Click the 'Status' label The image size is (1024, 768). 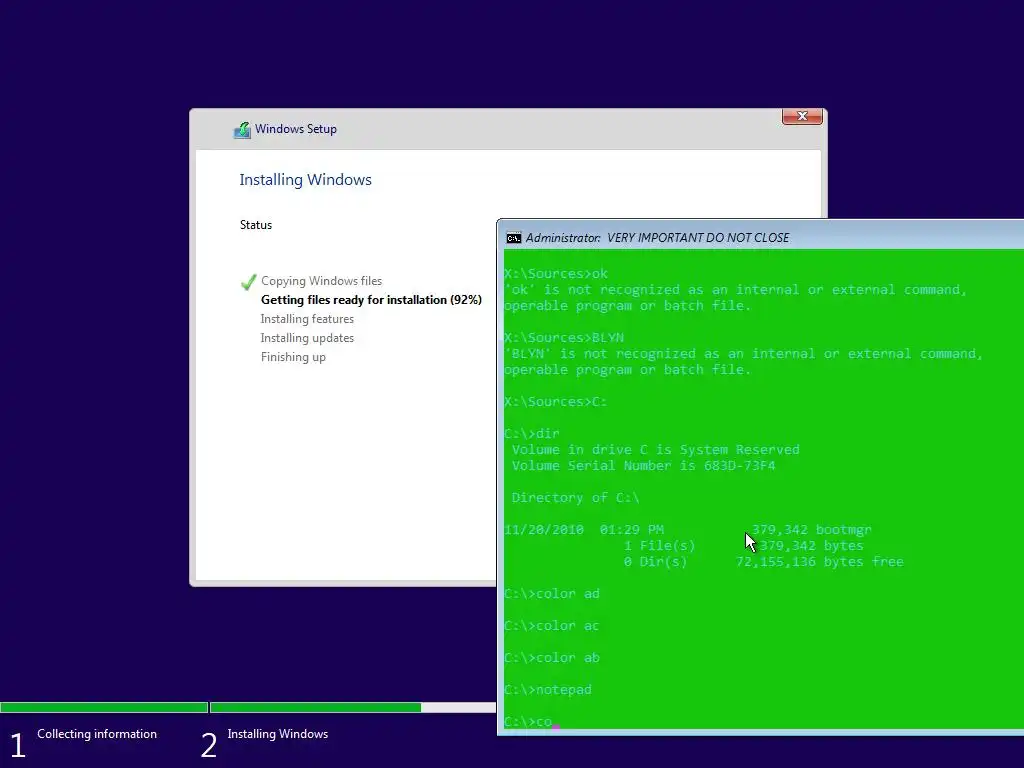[255, 225]
